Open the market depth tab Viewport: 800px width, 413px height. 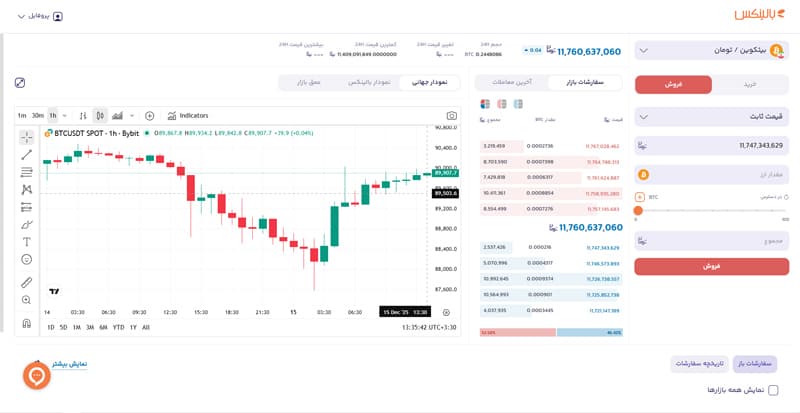309,83
